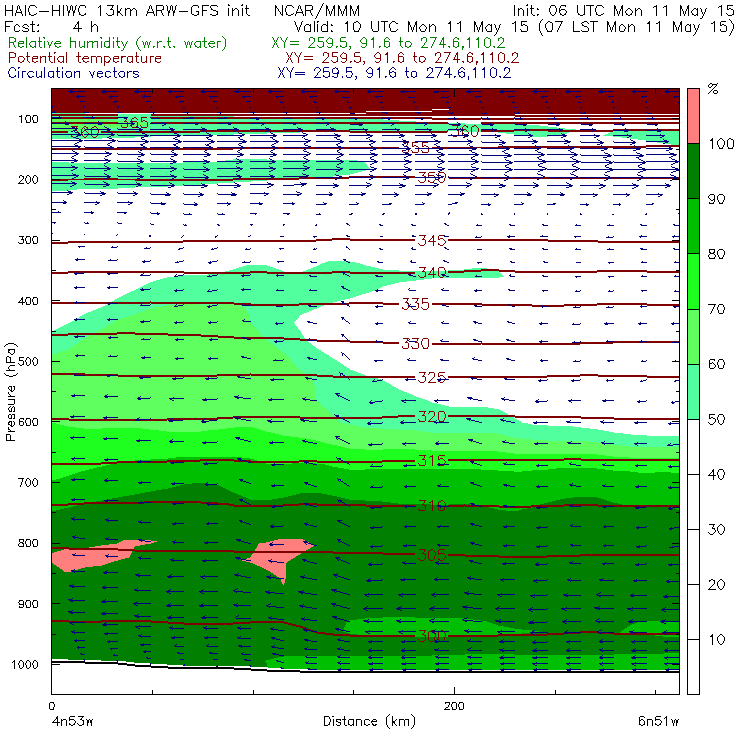Click the 'NCAR/MMM' header text
Image resolution: width=740 pixels, height=740 pixels.
tap(317, 11)
